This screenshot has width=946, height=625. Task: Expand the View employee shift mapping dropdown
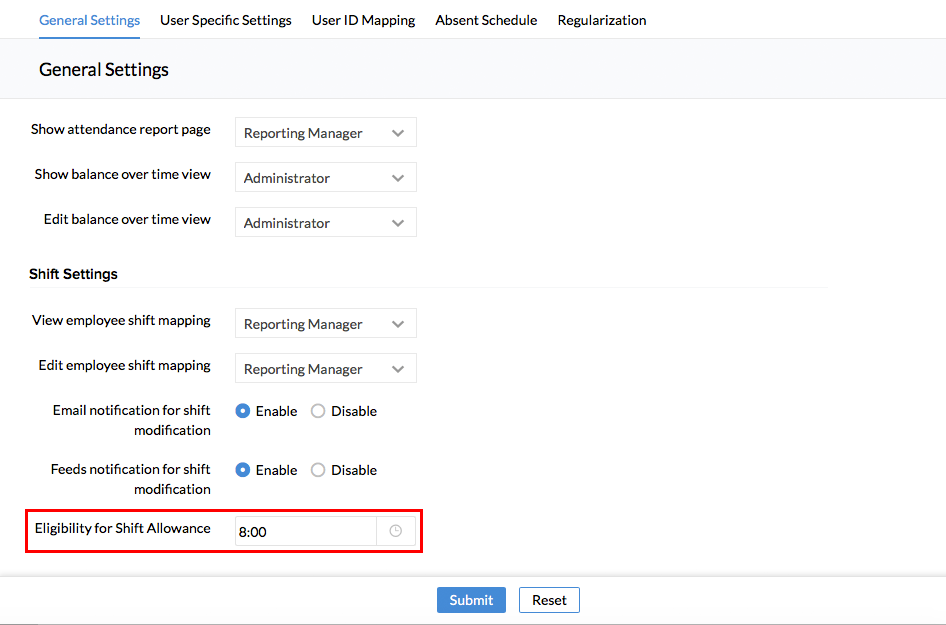coord(325,324)
